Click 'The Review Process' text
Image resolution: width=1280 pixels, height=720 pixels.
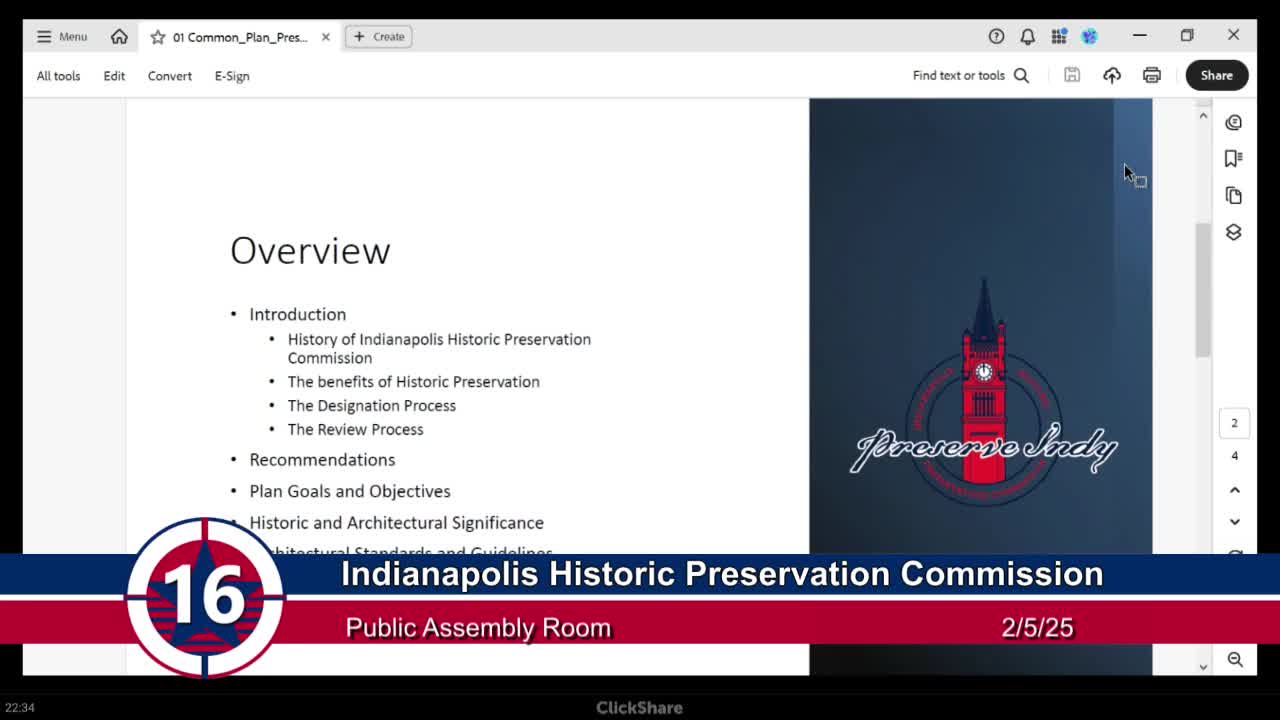click(356, 430)
